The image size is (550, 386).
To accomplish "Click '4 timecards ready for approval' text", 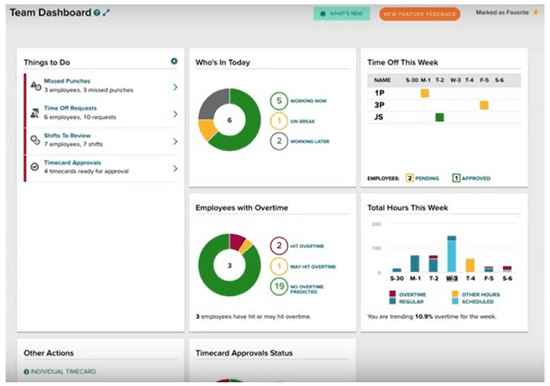I will pyautogui.click(x=86, y=171).
